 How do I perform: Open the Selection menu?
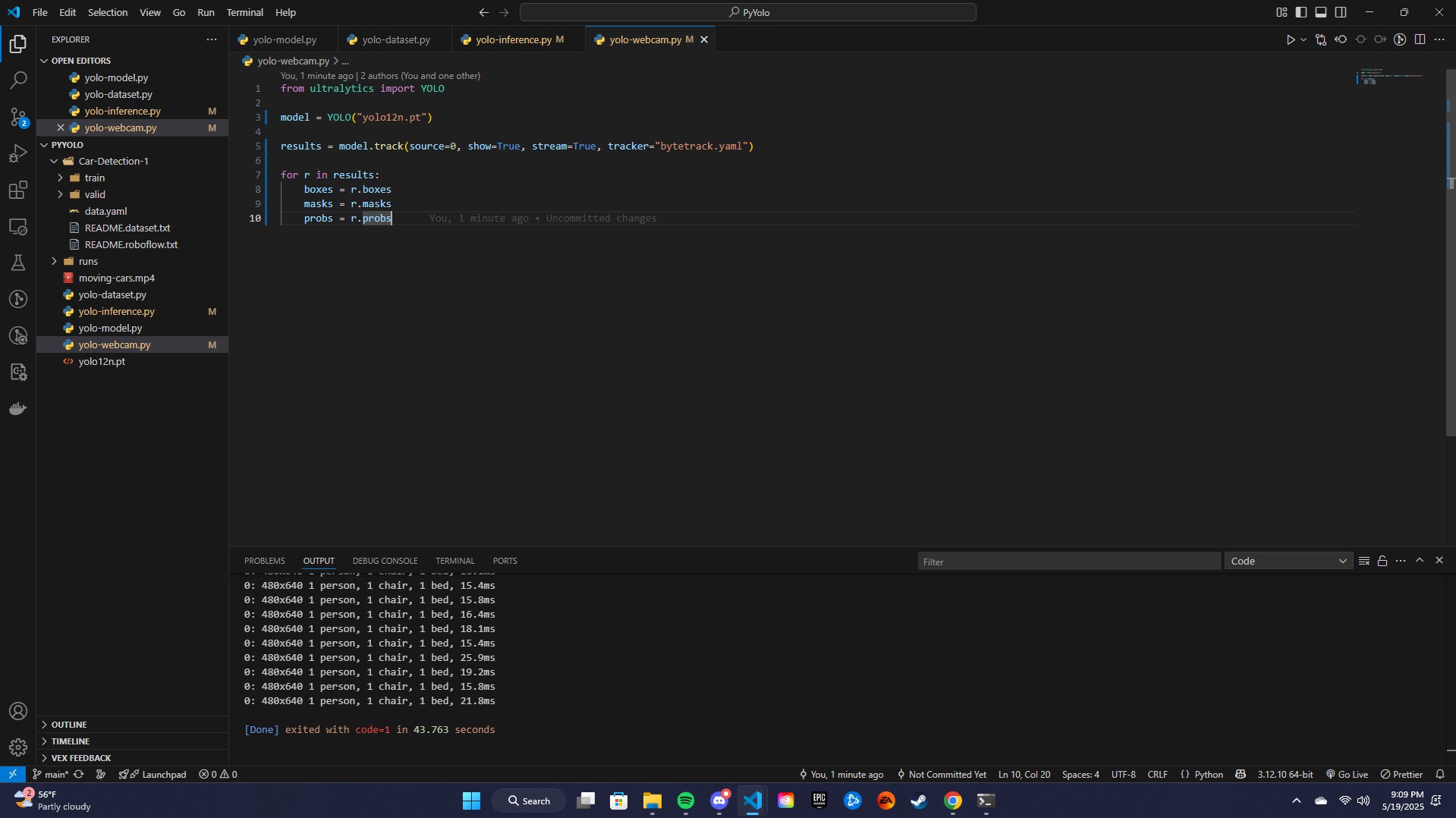(108, 12)
